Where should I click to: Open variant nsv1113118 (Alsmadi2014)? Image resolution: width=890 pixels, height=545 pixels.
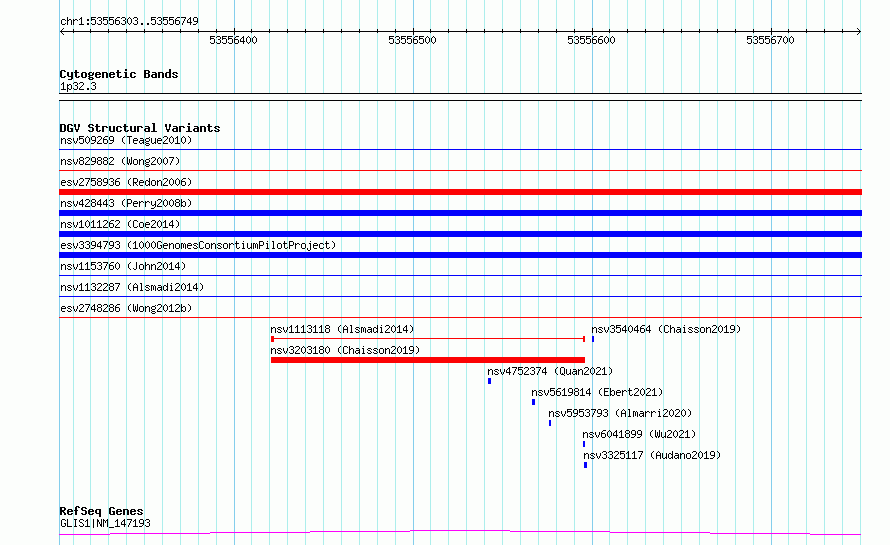coord(342,329)
